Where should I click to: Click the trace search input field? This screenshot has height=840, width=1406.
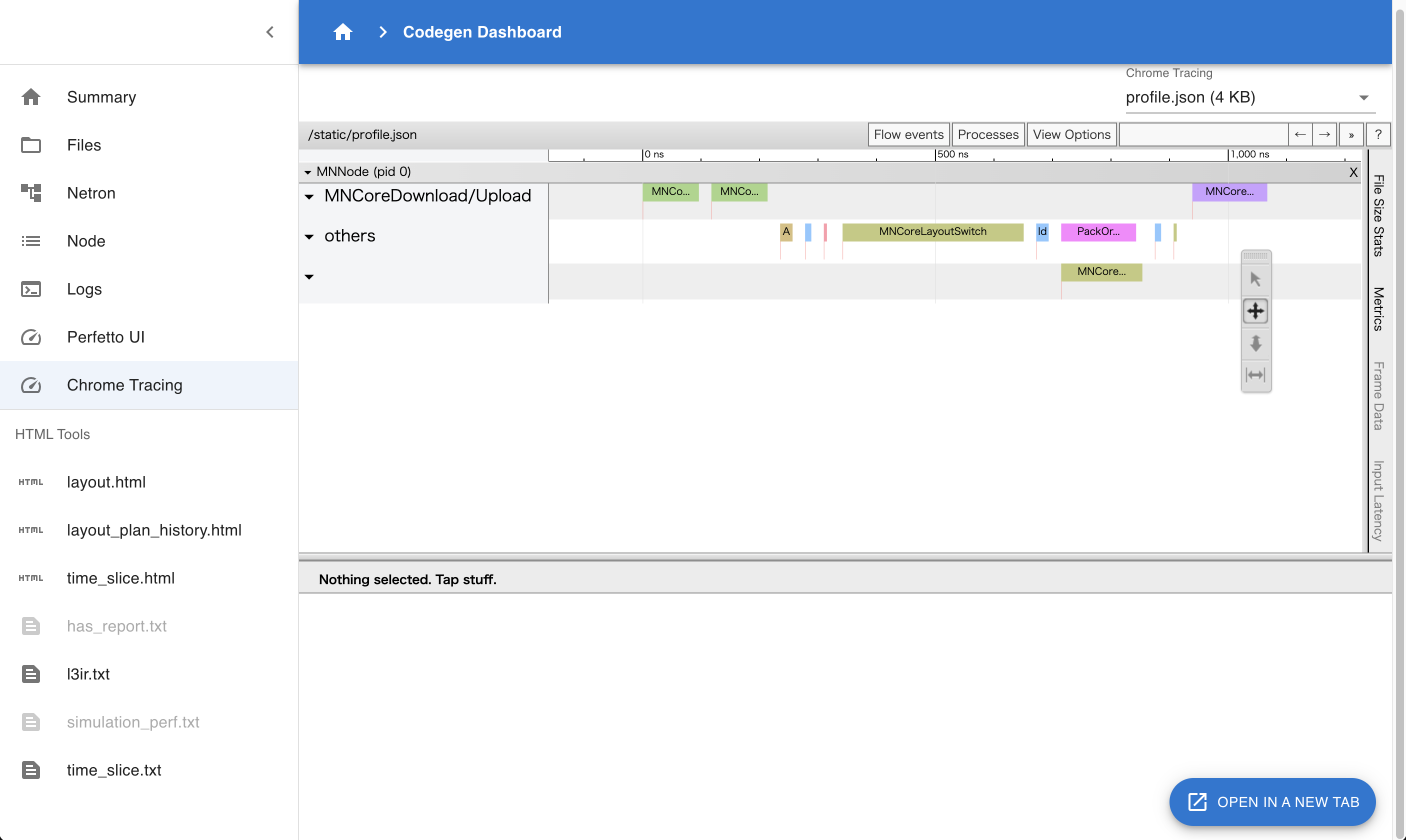[x=1203, y=134]
